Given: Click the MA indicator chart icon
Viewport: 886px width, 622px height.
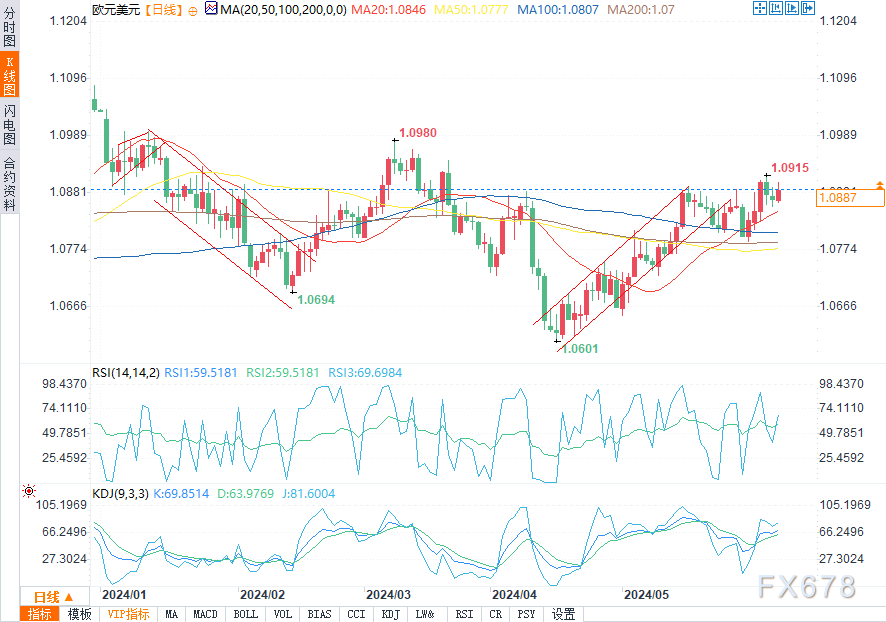Looking at the screenshot, I should [211, 8].
